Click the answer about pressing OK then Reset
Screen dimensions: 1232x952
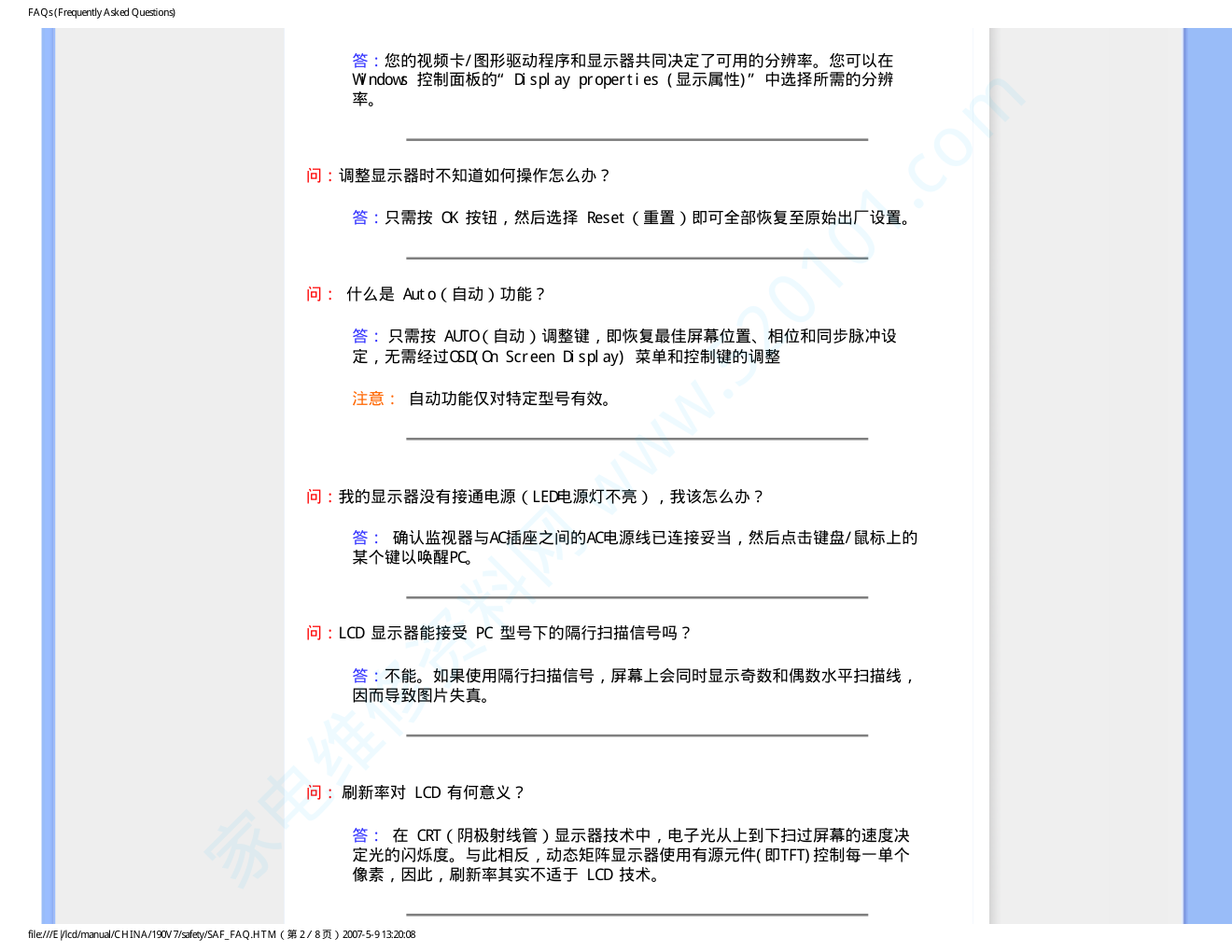632,217
